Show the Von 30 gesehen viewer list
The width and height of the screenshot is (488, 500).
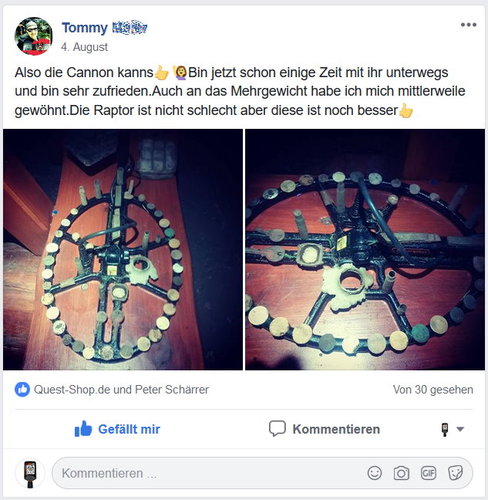tap(433, 389)
